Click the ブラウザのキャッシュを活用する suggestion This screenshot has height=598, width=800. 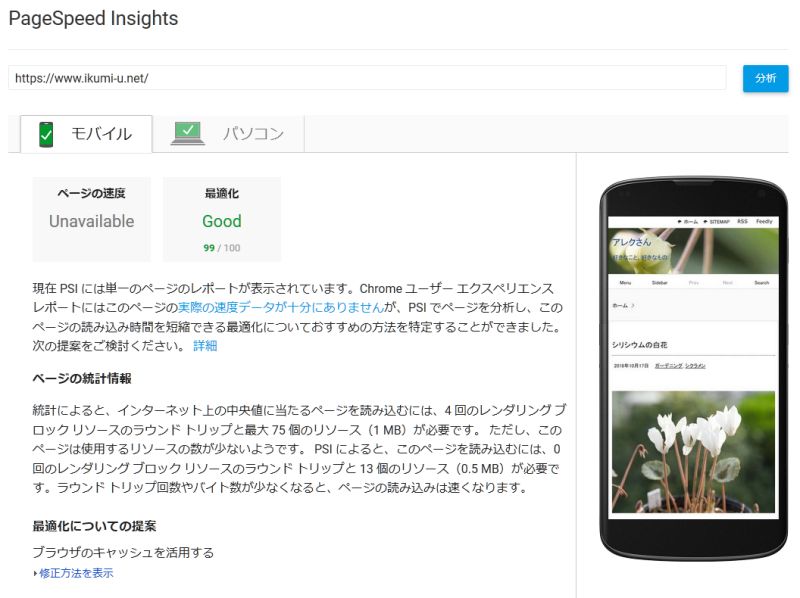[123, 553]
